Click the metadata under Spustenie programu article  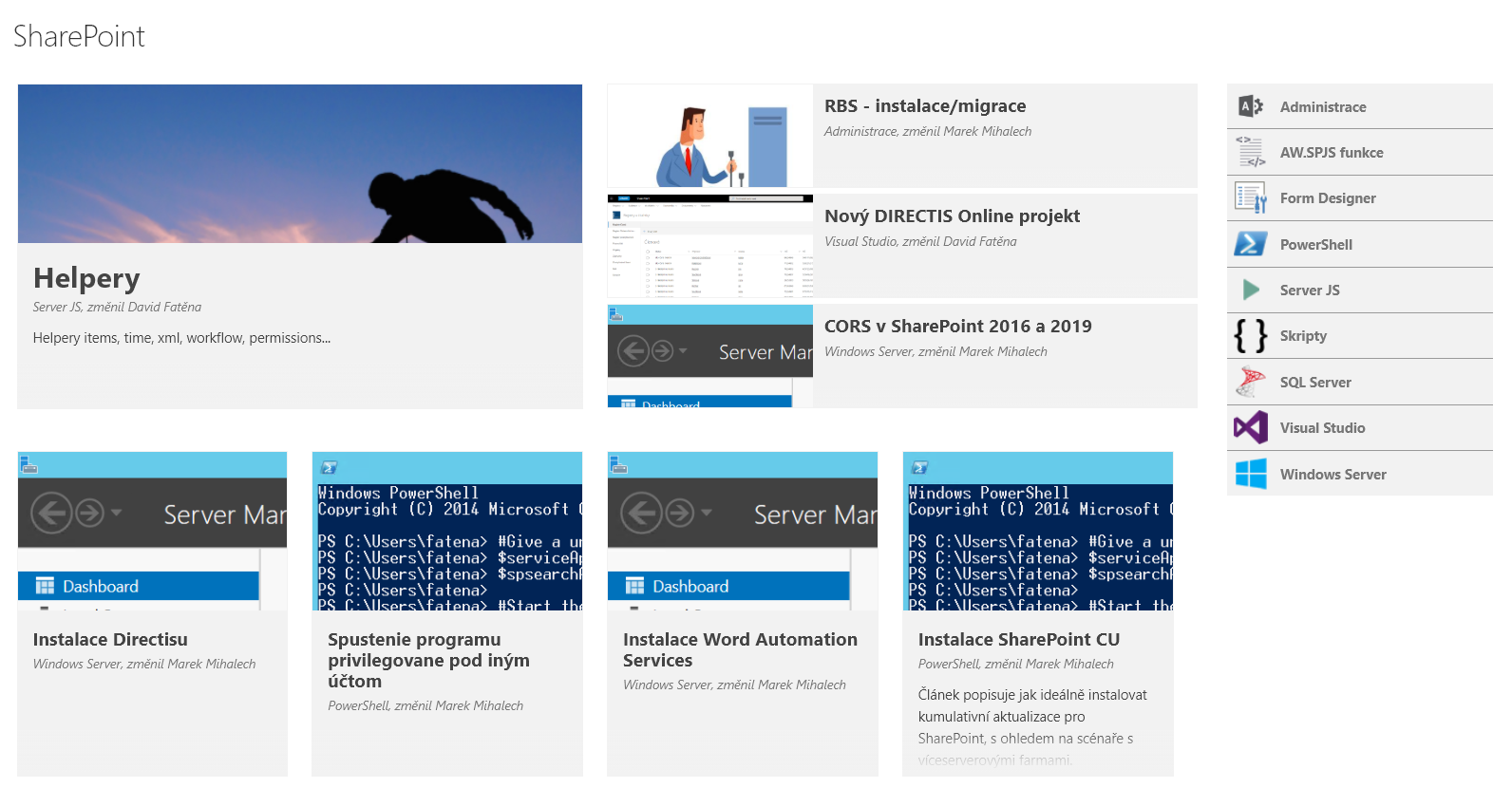[425, 706]
